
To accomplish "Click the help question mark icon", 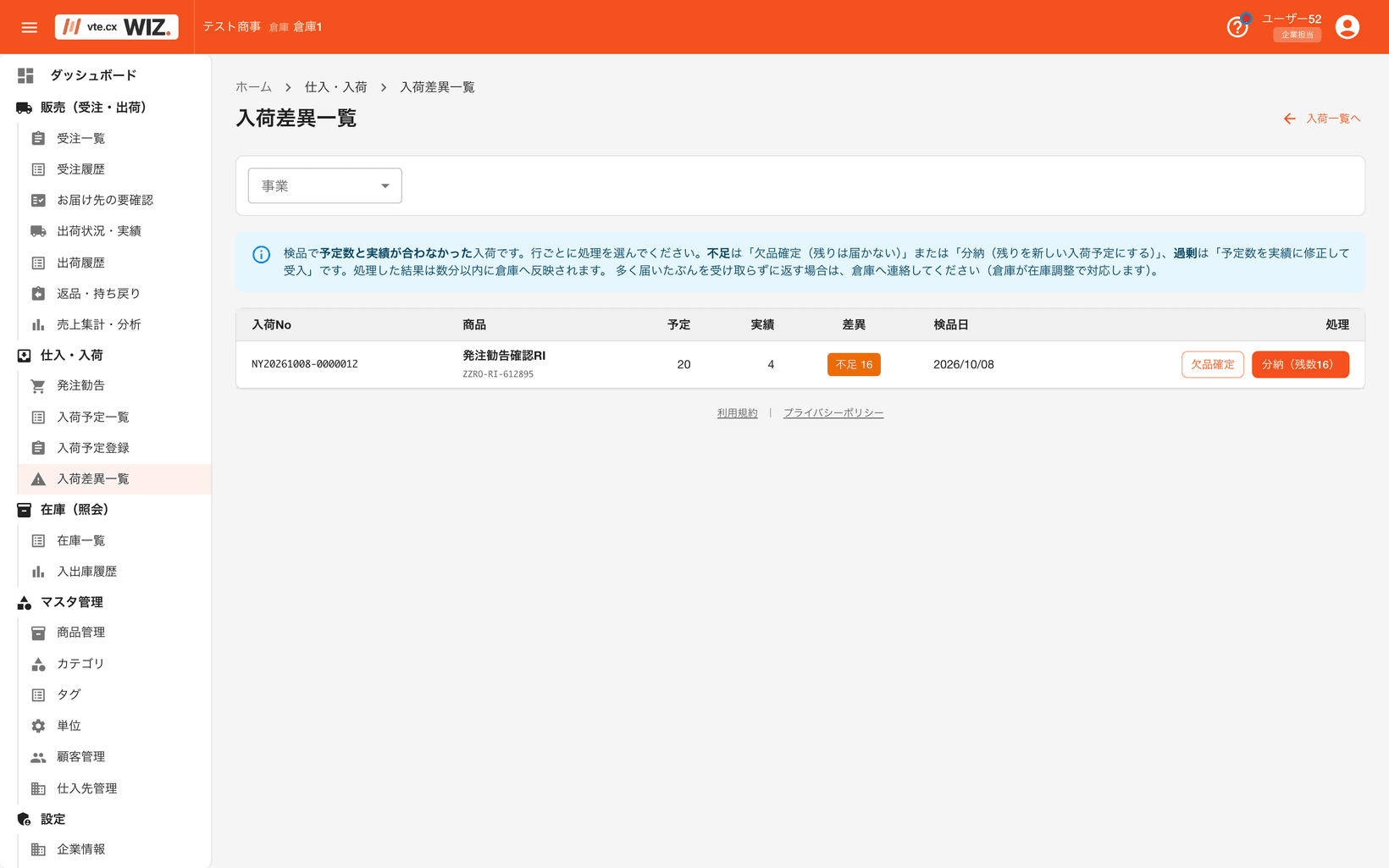I will point(1237,27).
